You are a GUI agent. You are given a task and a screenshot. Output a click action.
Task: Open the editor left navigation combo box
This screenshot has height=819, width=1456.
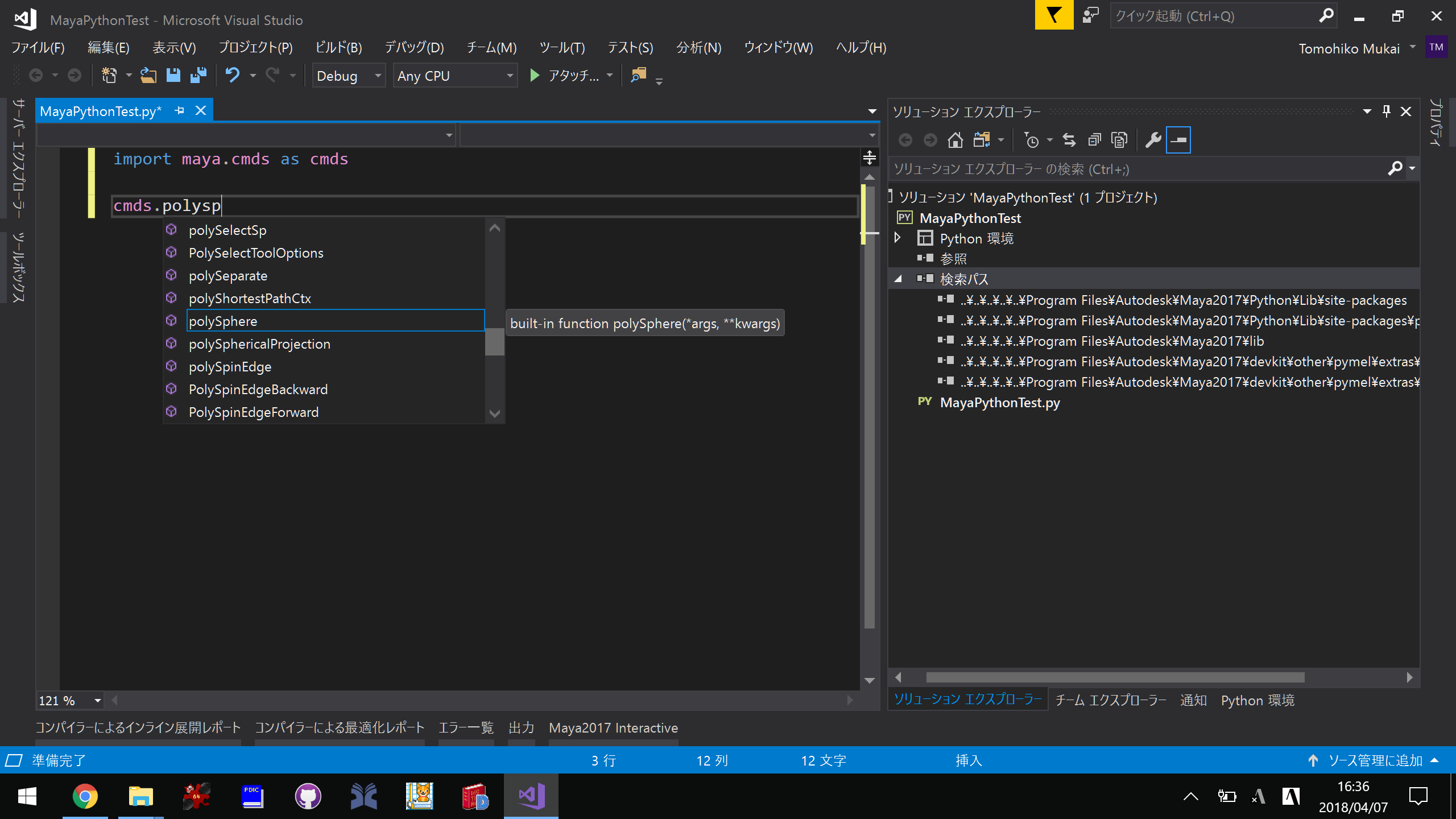coord(246,135)
